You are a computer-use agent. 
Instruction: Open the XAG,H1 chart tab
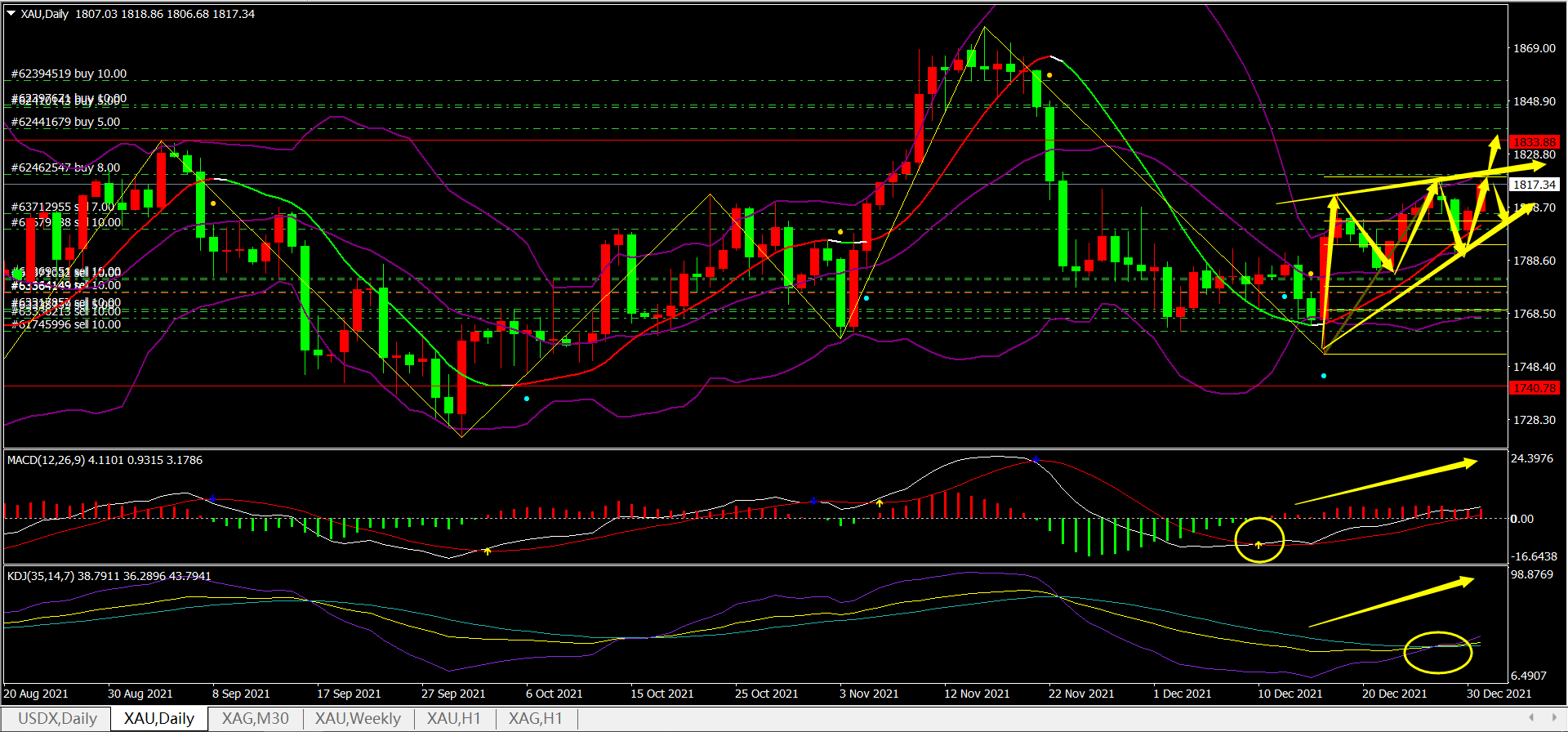click(535, 719)
